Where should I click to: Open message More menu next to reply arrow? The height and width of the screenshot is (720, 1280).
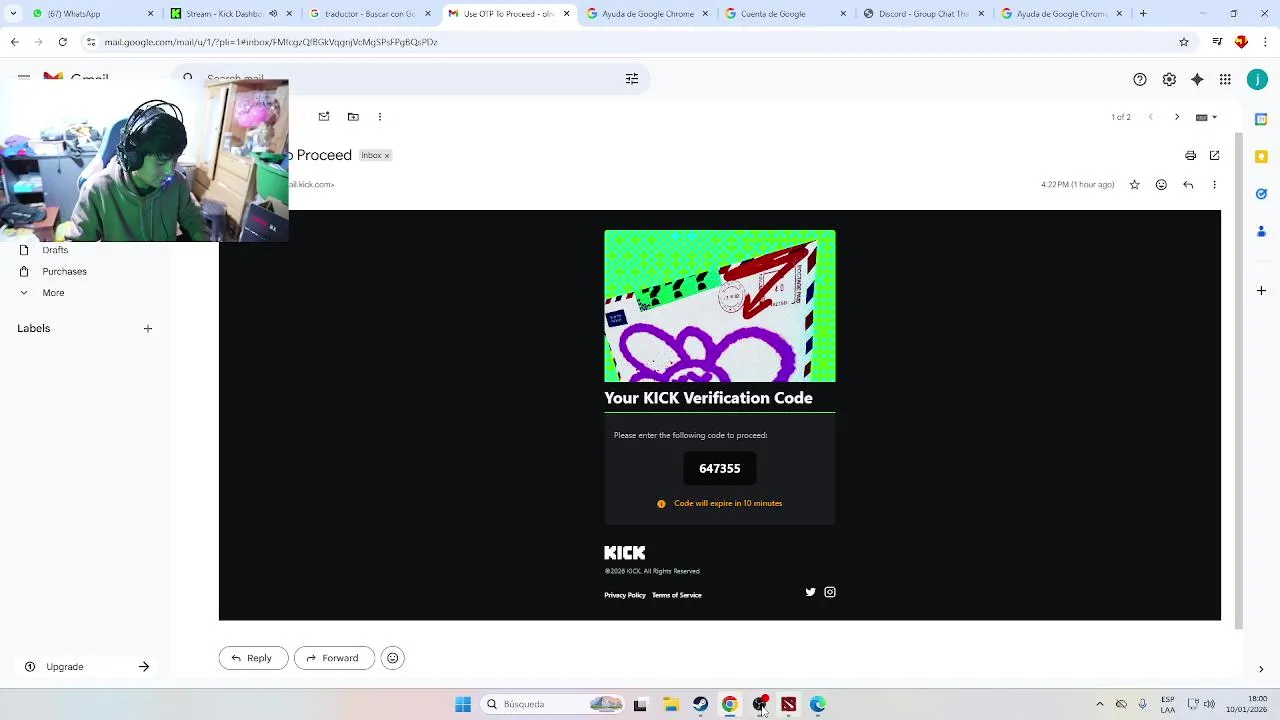point(1214,185)
